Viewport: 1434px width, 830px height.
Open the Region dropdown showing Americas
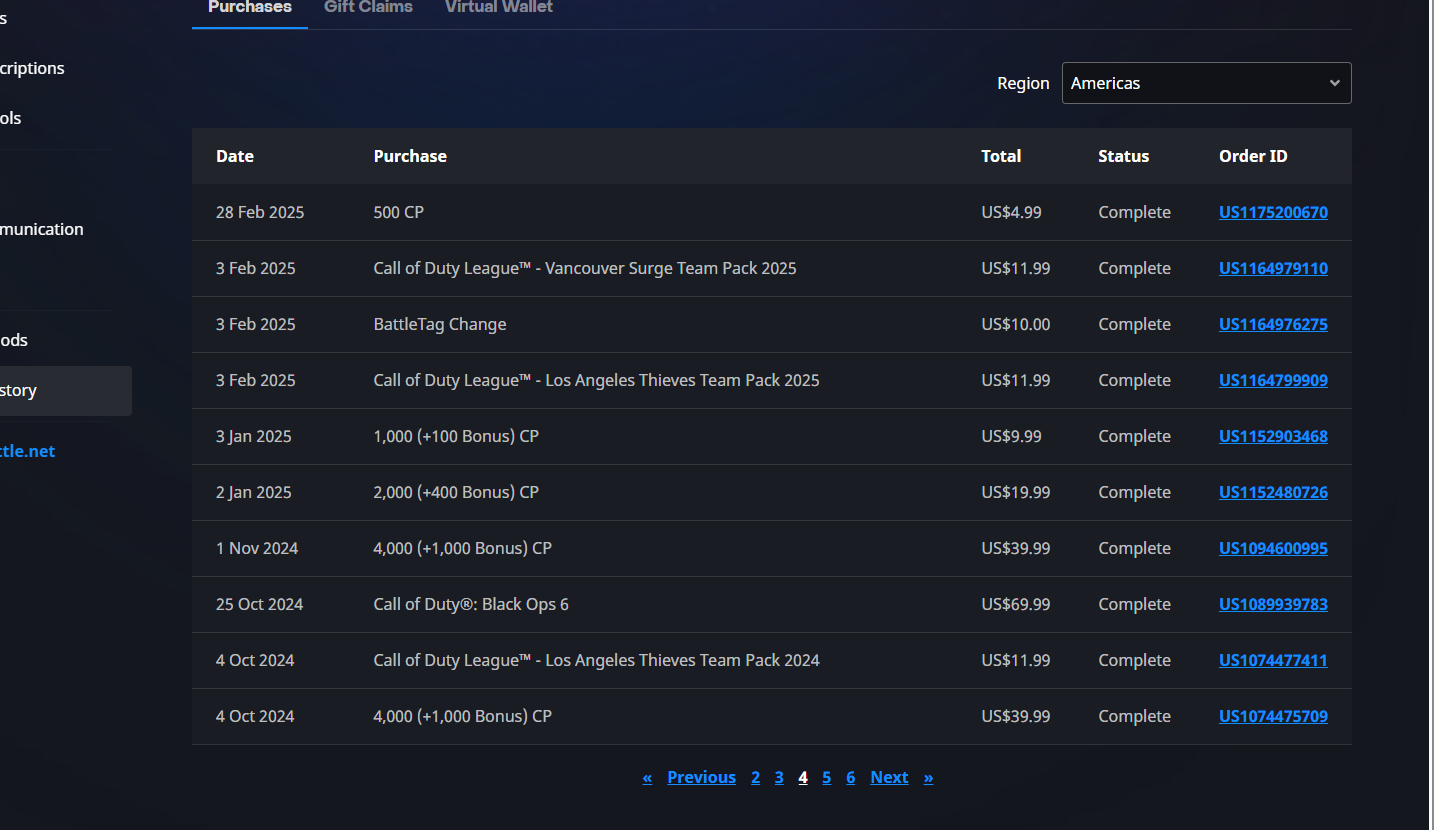(1206, 83)
